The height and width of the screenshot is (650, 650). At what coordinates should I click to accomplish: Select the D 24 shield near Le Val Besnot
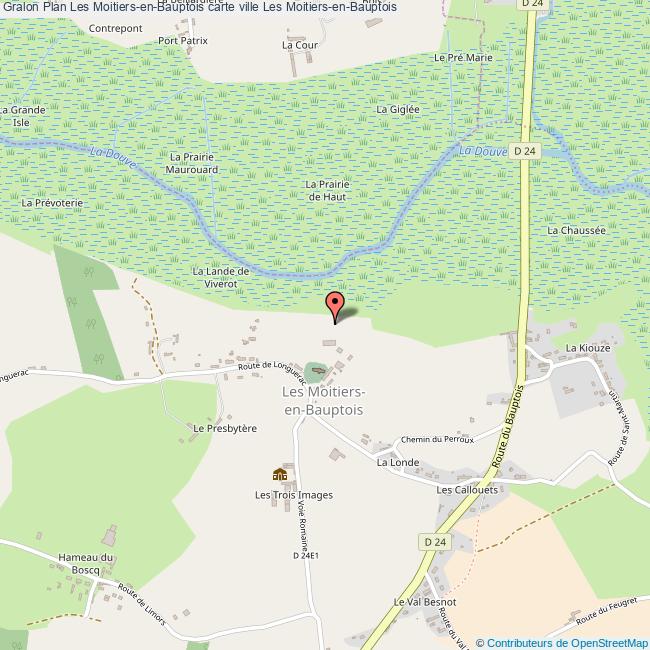tap(435, 542)
